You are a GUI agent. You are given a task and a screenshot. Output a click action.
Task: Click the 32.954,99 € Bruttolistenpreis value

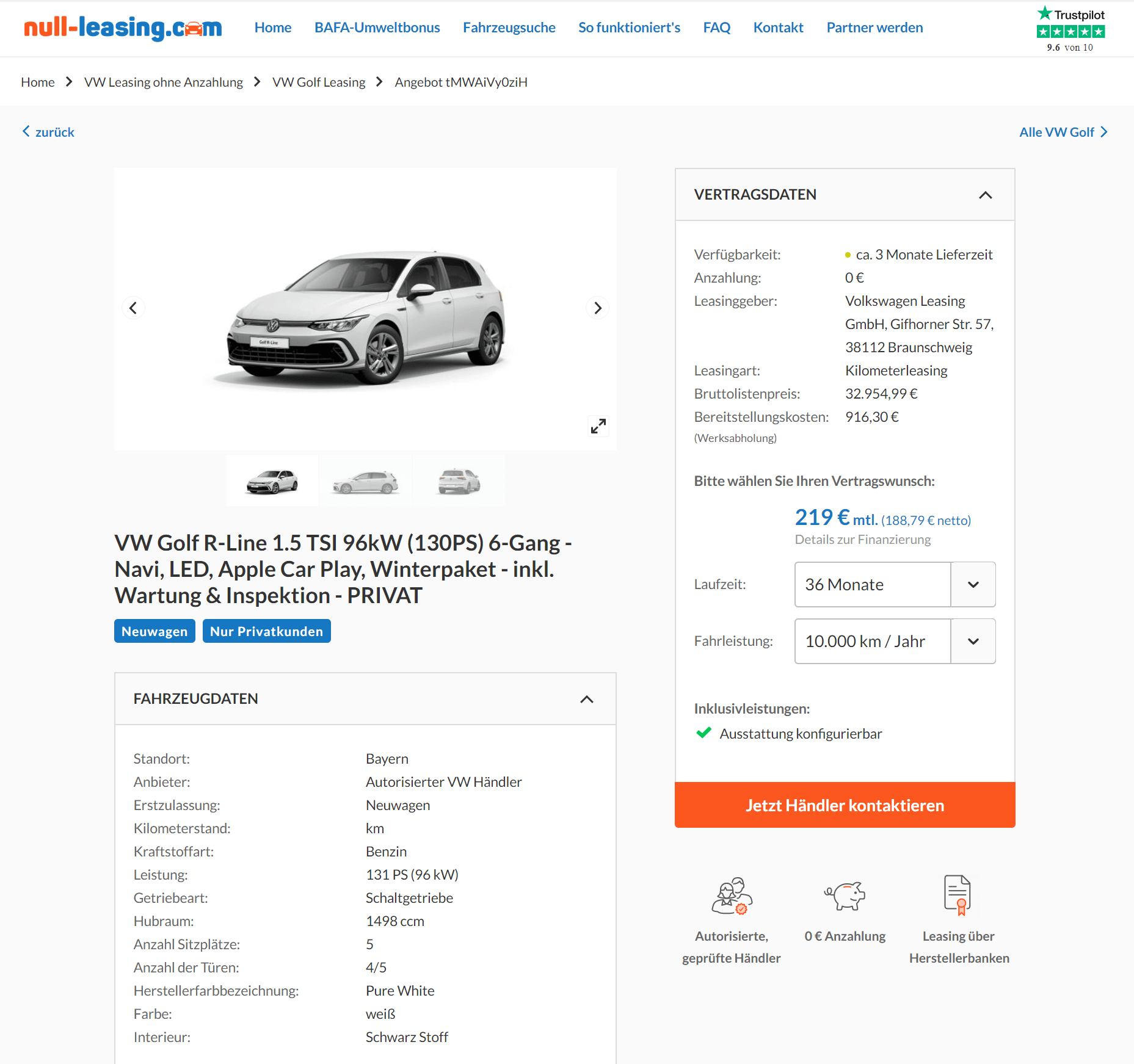881,394
